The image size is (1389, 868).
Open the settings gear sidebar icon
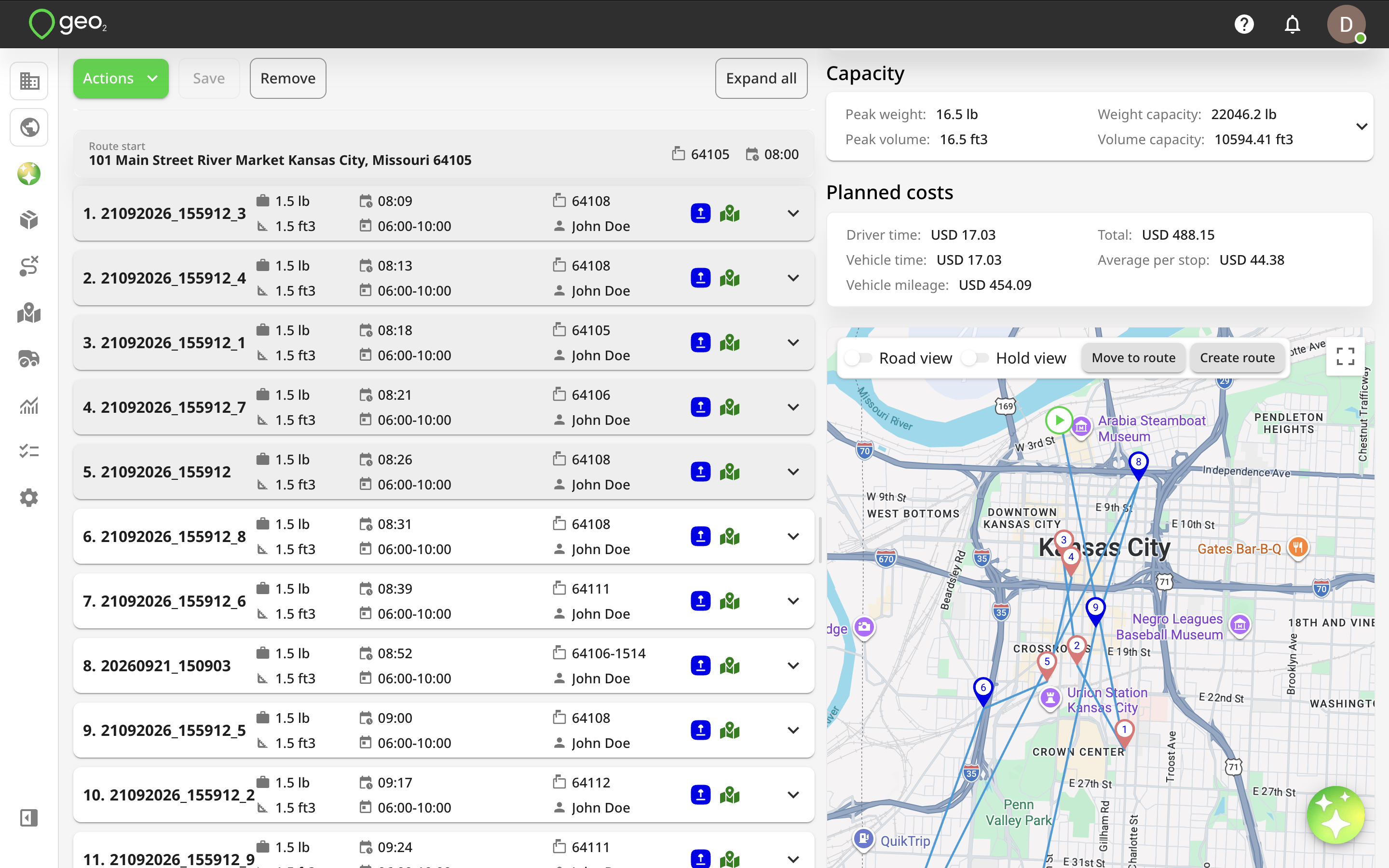[29, 498]
